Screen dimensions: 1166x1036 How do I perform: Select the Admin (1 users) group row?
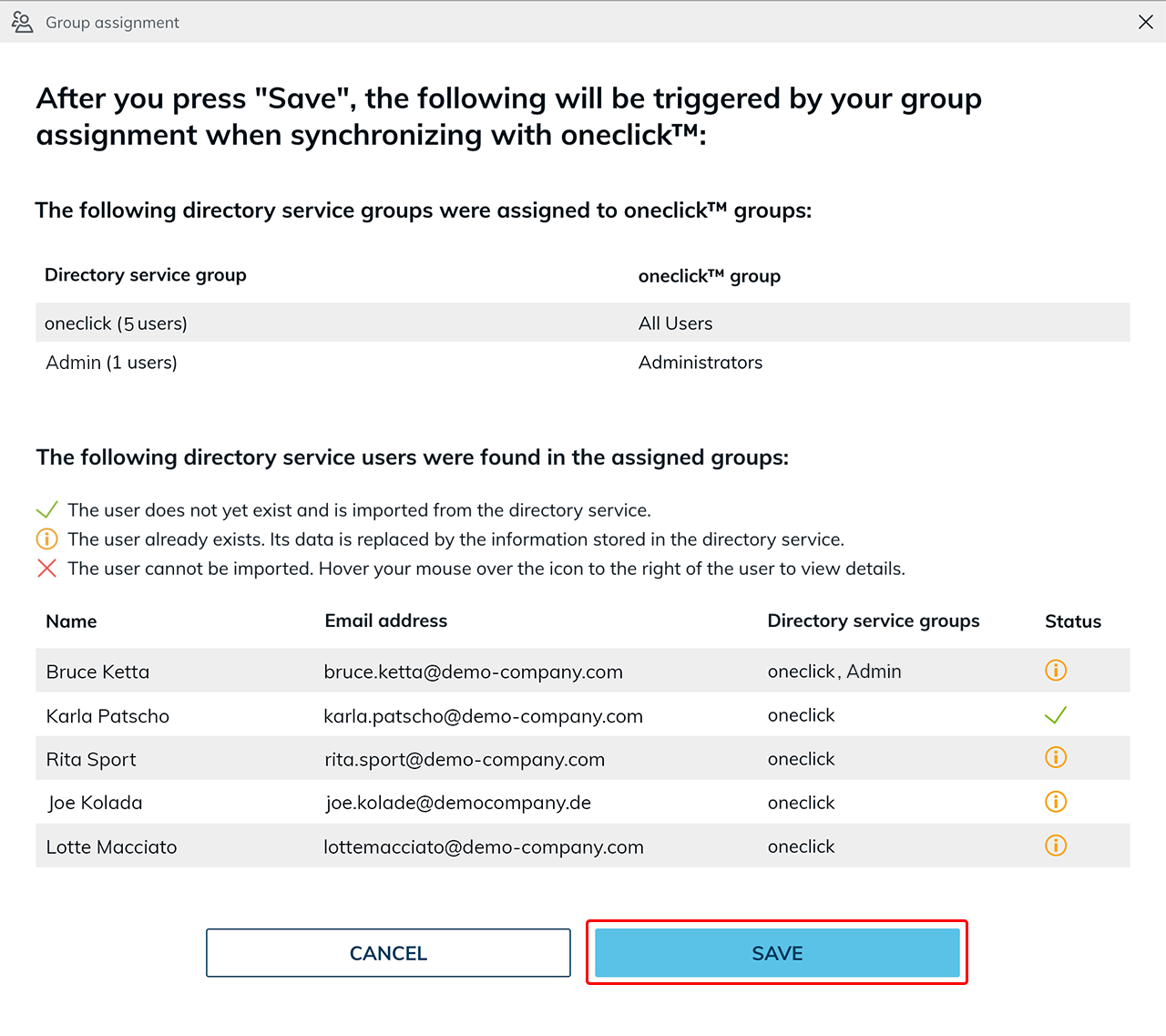point(583,363)
